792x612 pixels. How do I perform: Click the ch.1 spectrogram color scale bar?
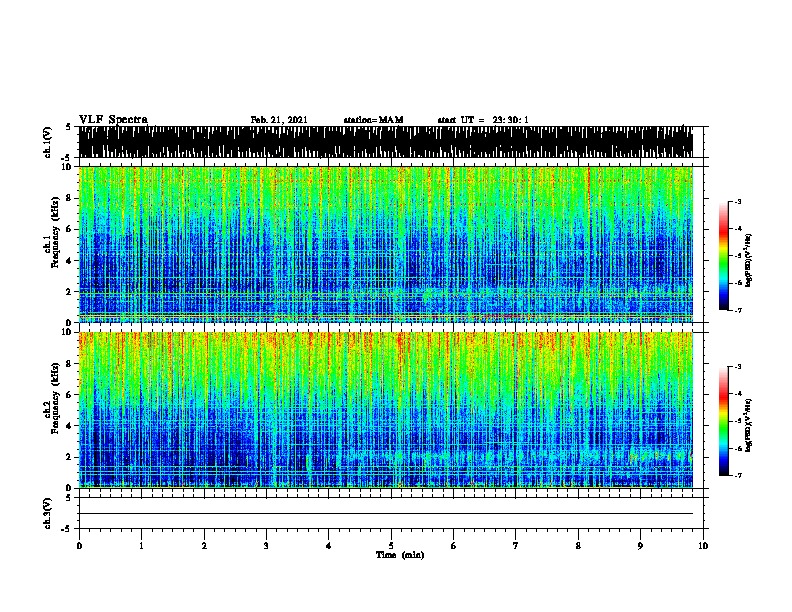point(724,256)
